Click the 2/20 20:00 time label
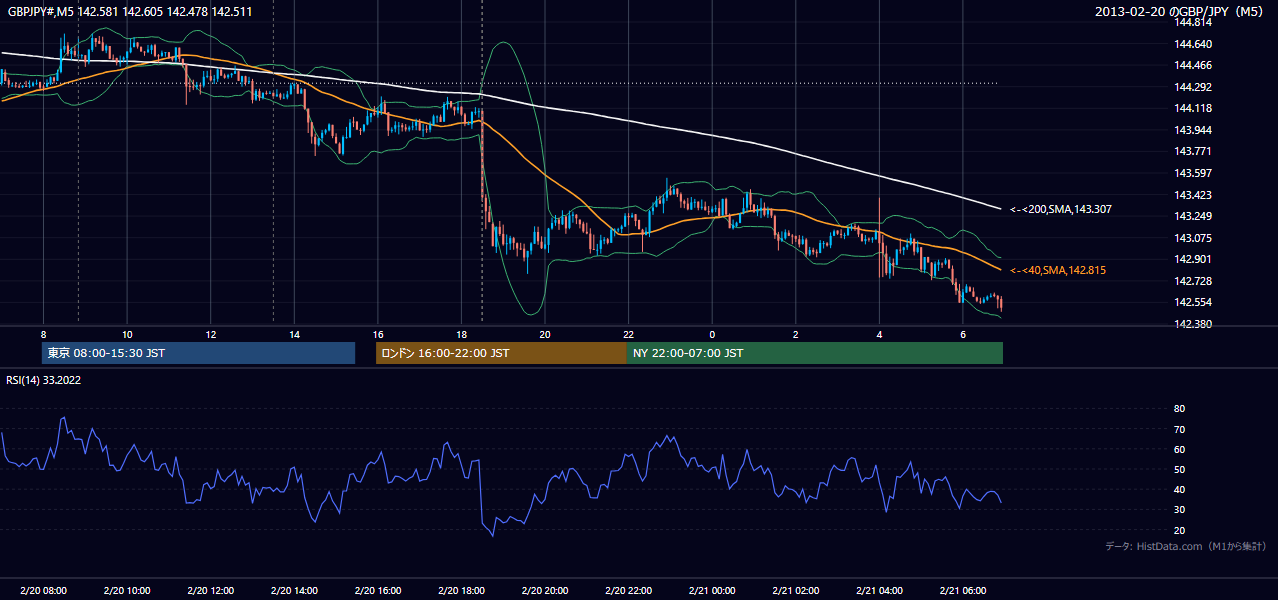This screenshot has width=1278, height=600. (544, 591)
